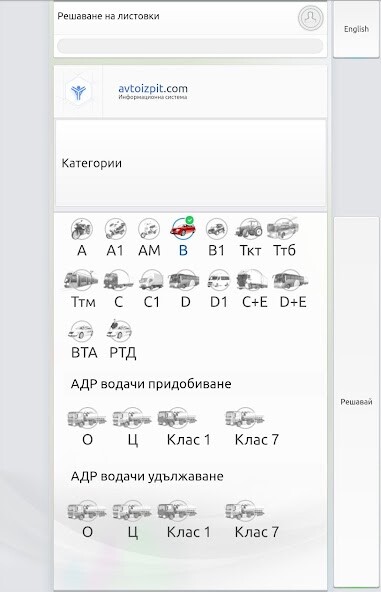Click the Решаване на листовки title
This screenshot has width=381, height=592.
[x=108, y=16]
